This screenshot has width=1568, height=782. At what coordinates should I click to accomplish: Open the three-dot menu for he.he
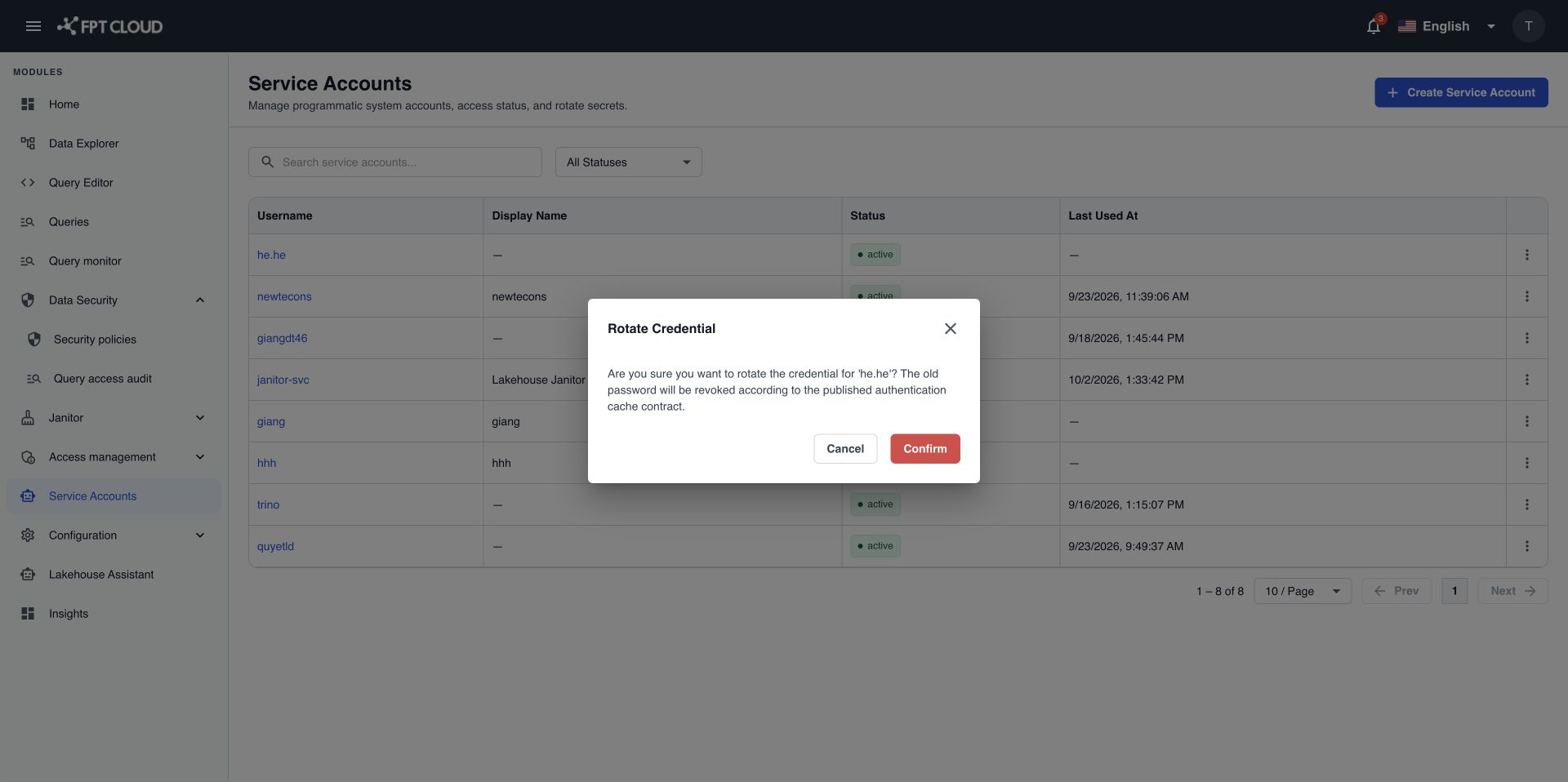[1526, 255]
